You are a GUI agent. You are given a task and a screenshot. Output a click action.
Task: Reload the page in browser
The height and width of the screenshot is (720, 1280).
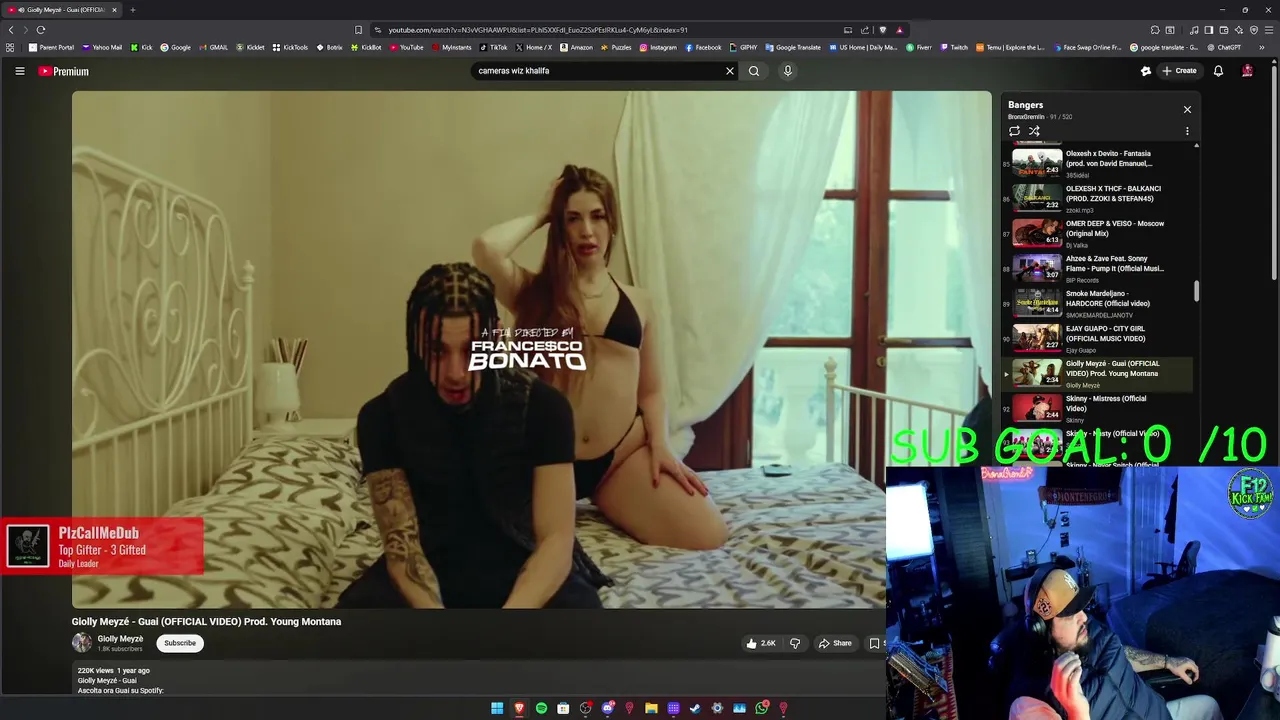click(41, 30)
